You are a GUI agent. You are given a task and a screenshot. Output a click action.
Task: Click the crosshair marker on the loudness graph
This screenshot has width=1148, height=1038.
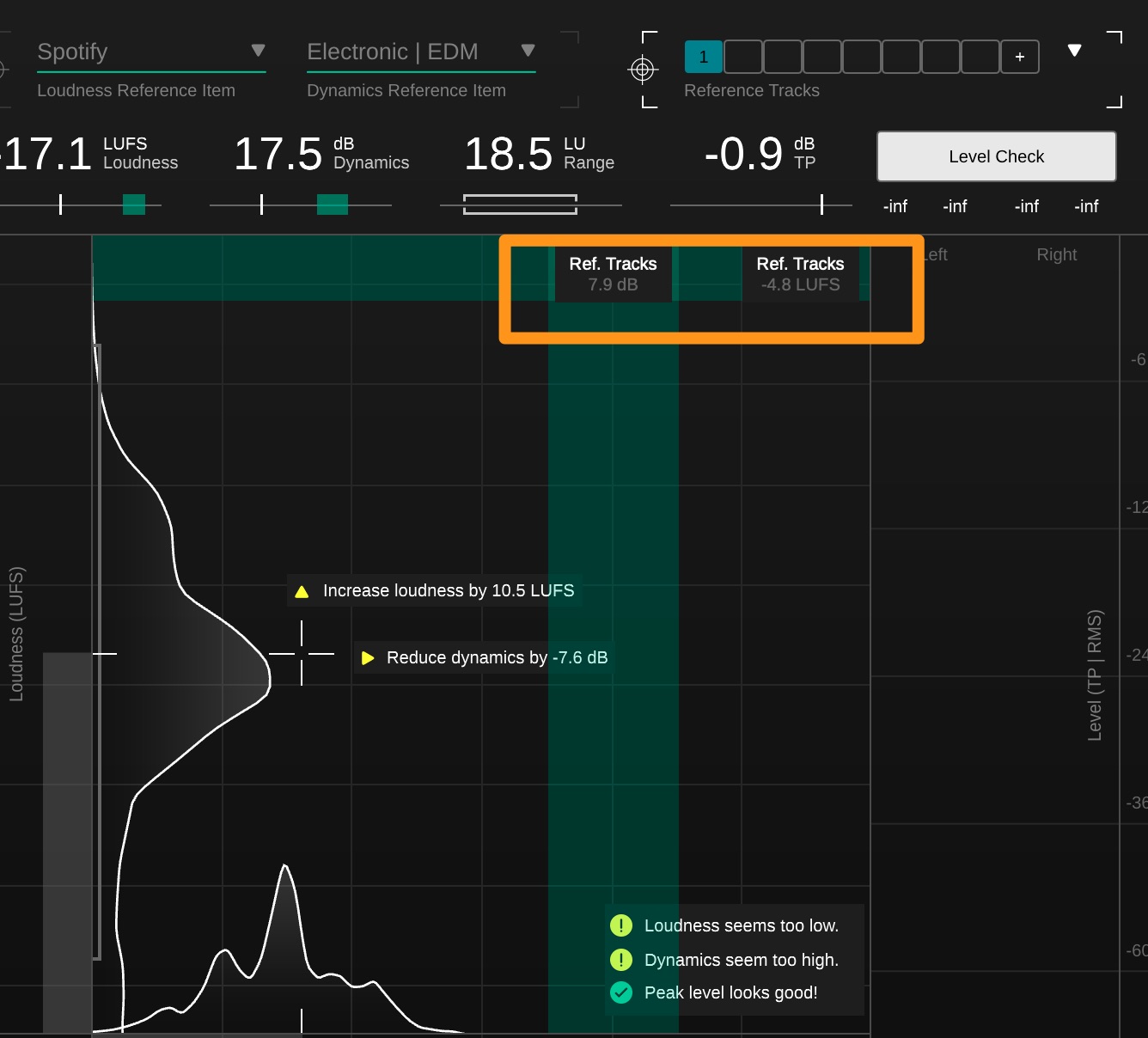tap(302, 654)
